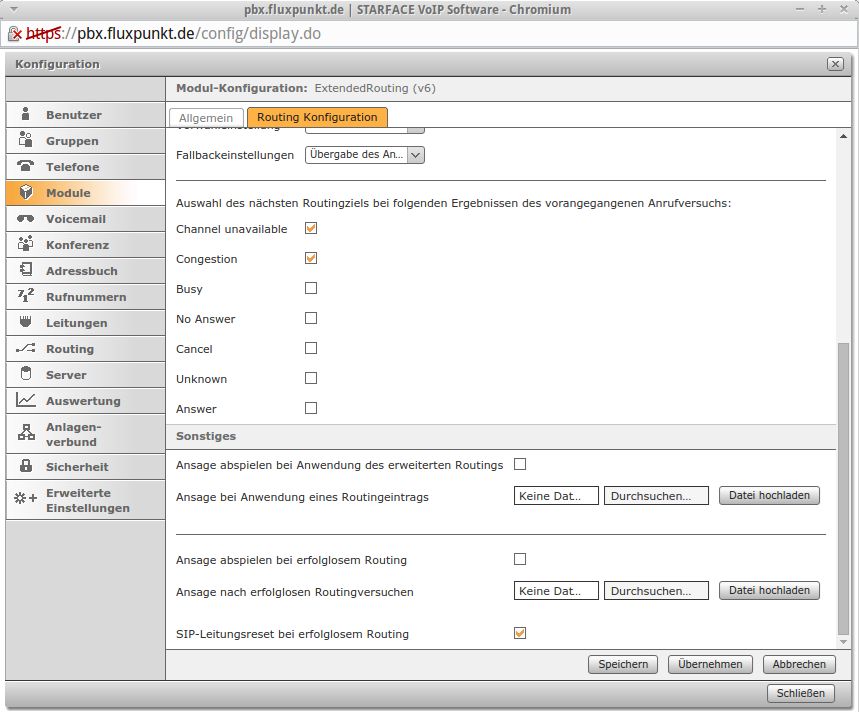The height and width of the screenshot is (712, 859).
Task: Click the Übernehmen button
Action: point(710,664)
